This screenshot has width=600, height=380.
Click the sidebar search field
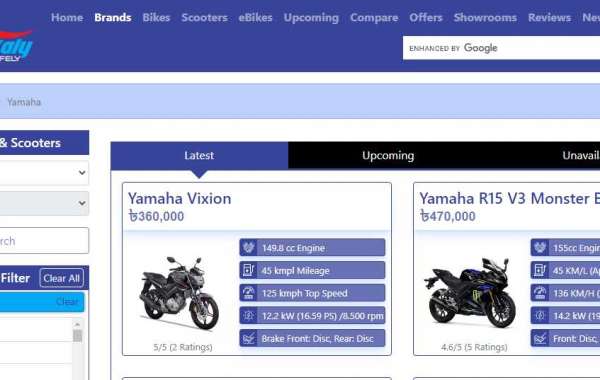click(x=44, y=241)
